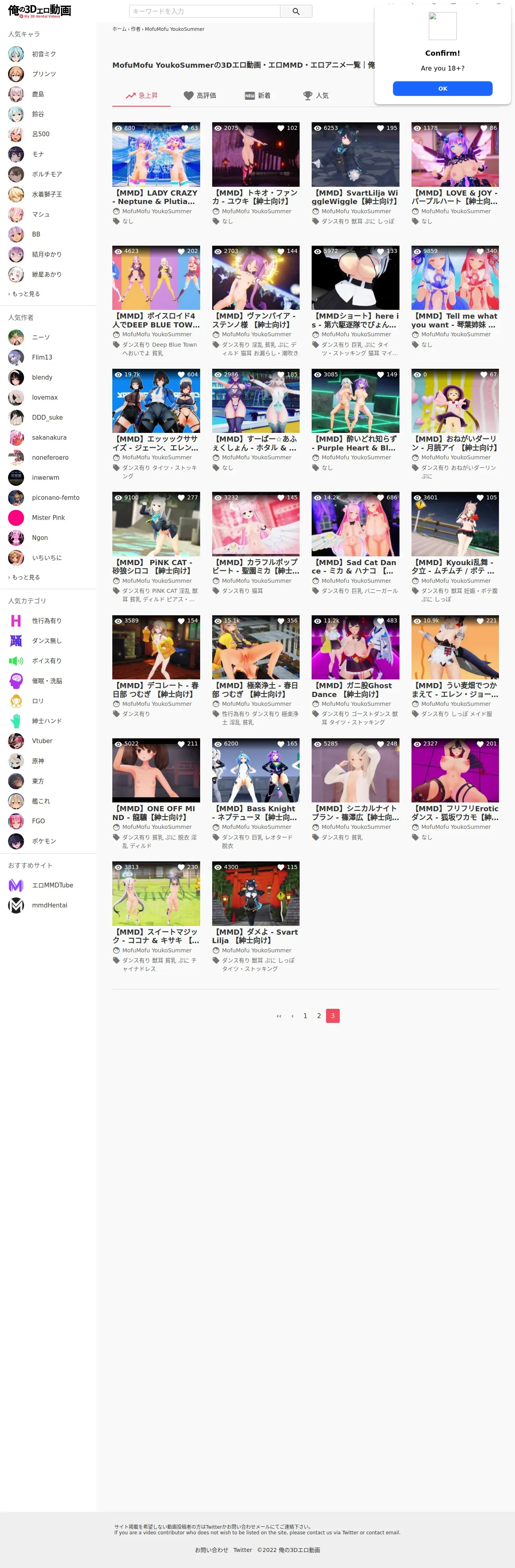Click the 結月ゆかり avatar icon
This screenshot has height=1568, width=515.
[16, 255]
